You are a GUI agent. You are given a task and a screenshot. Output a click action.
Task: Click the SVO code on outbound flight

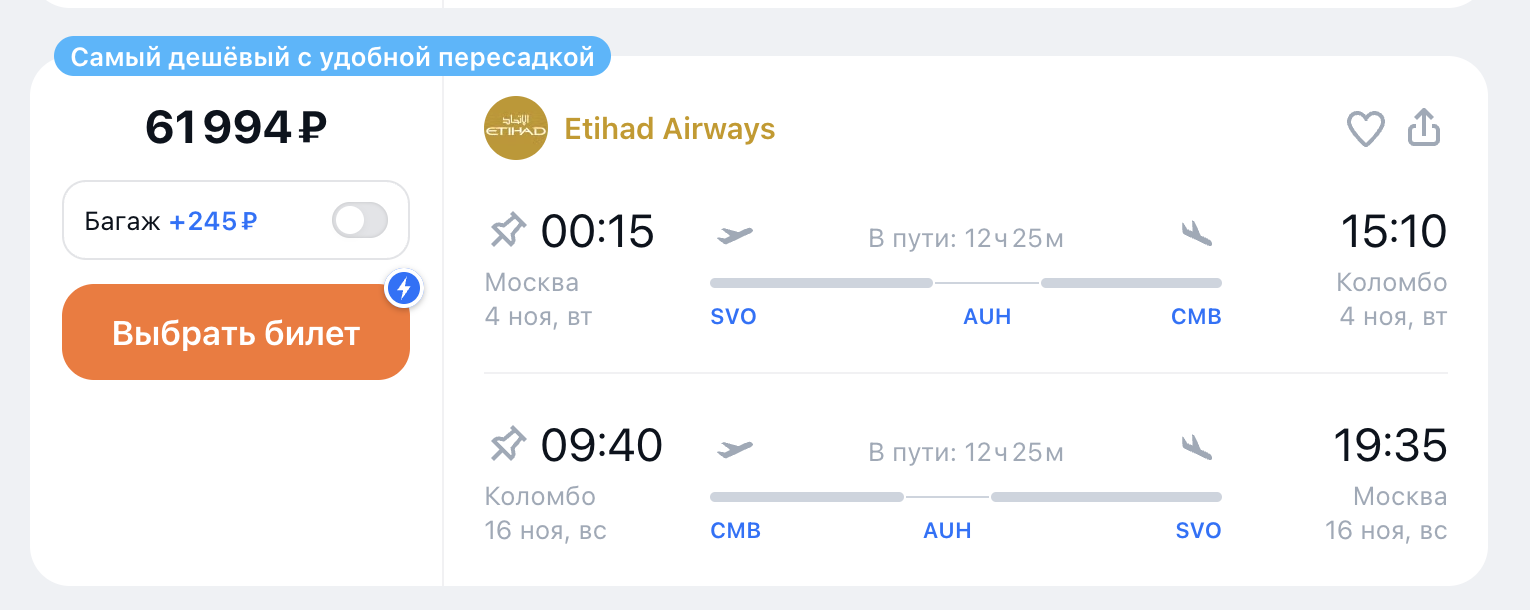[x=733, y=317]
